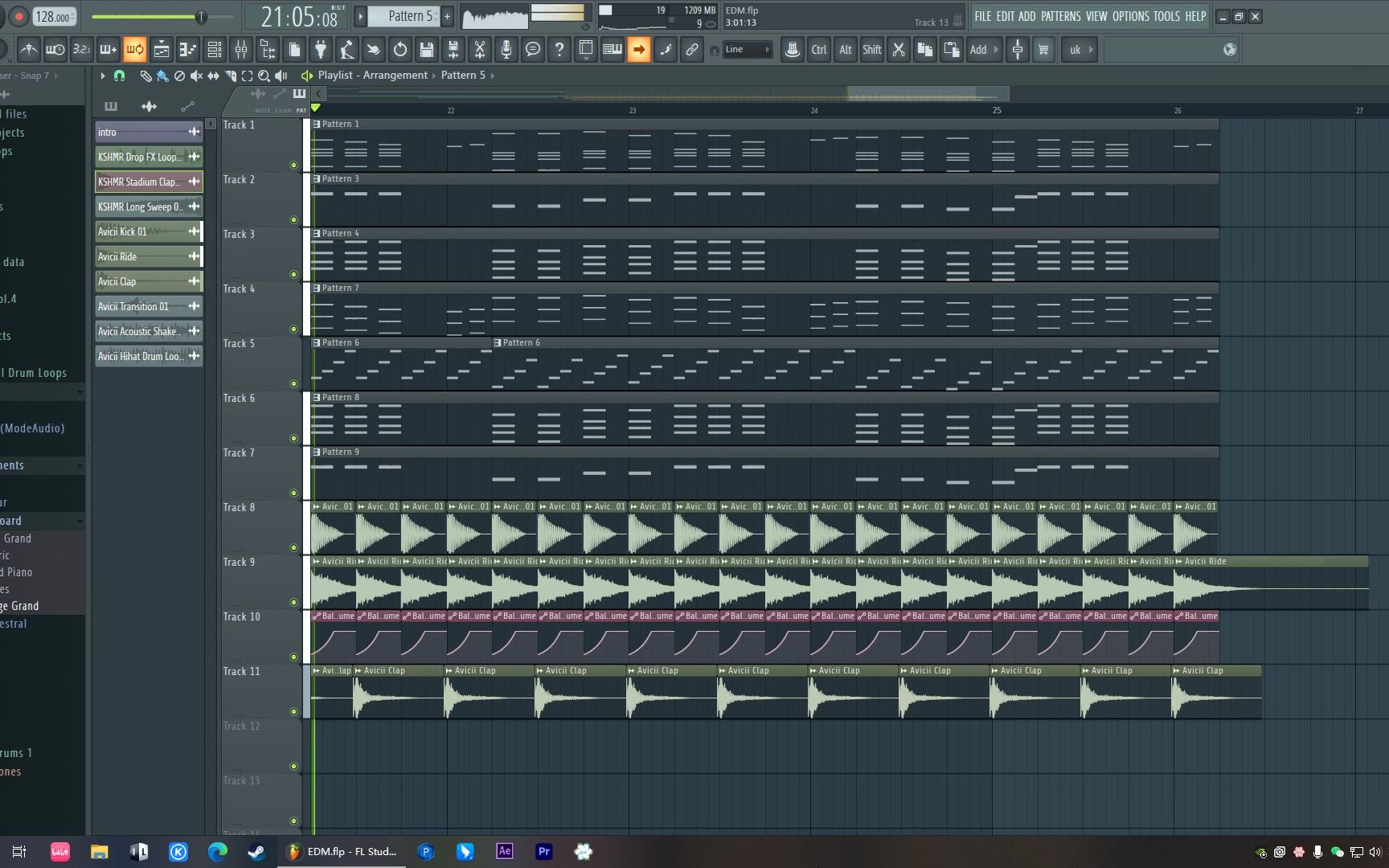Expand the Pattern 5 breadcrumb arrow in playlist title
Viewport: 1389px width, 868px height.
(x=493, y=76)
